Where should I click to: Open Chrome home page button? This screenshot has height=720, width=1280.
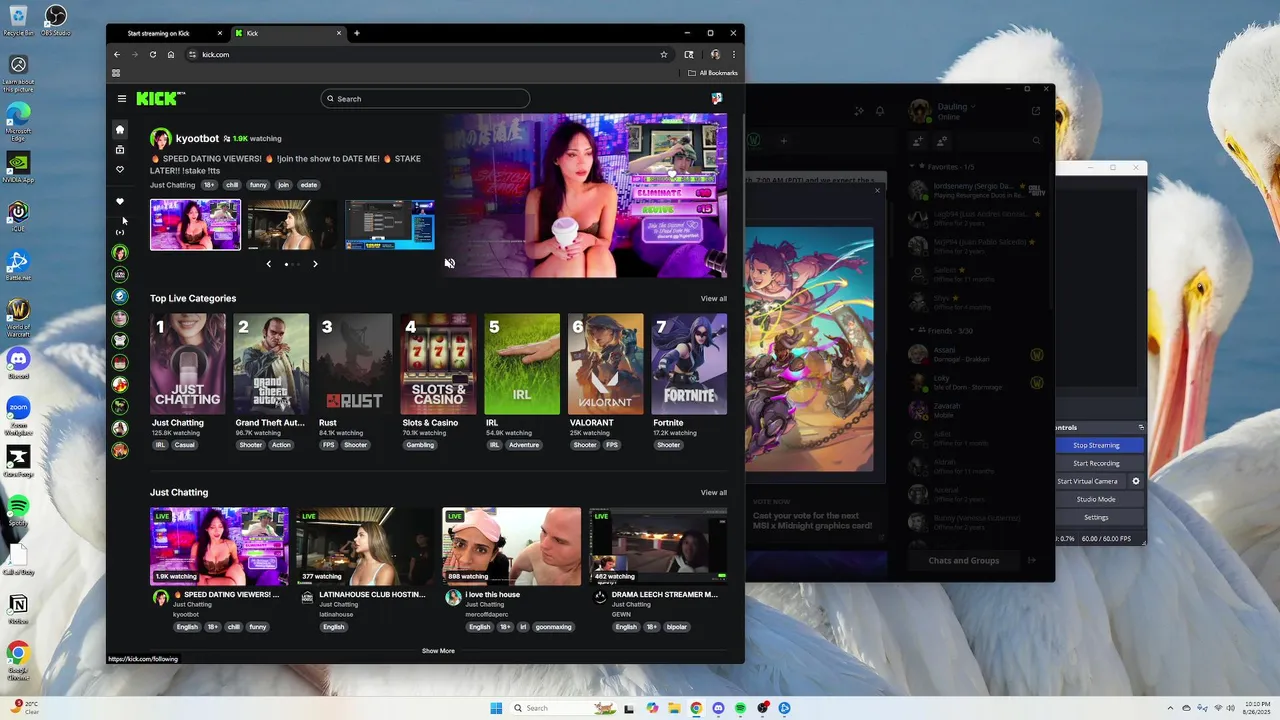(x=171, y=54)
